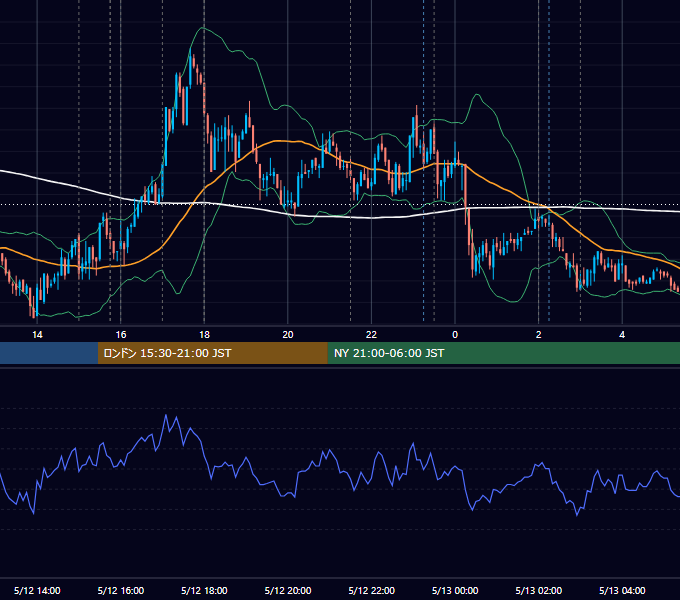Click the 14 hour label on chart axis
This screenshot has width=680, height=600.
[37, 335]
